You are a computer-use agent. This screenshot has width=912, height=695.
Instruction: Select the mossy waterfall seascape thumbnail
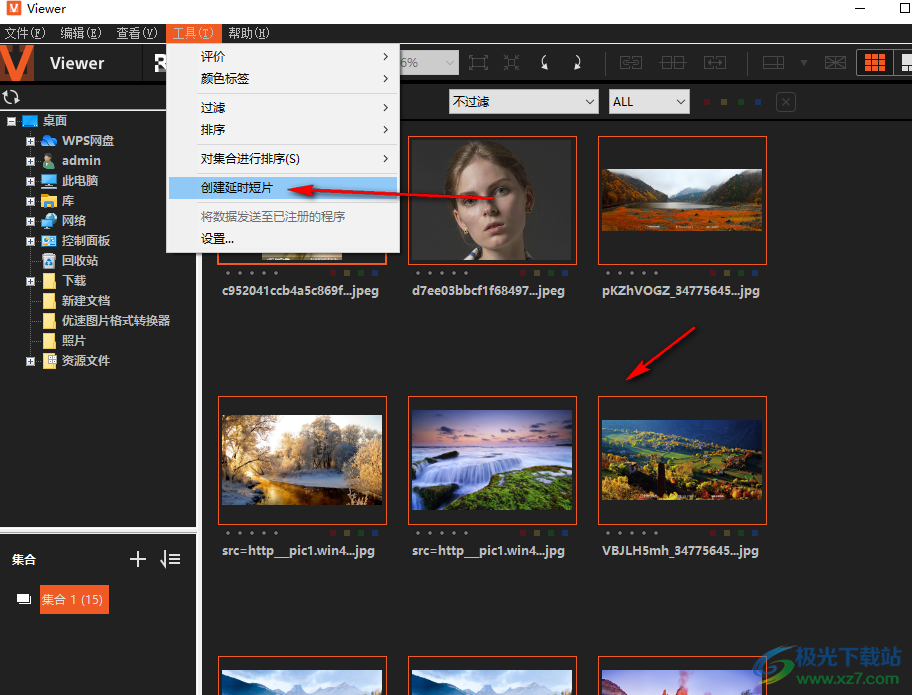click(492, 461)
